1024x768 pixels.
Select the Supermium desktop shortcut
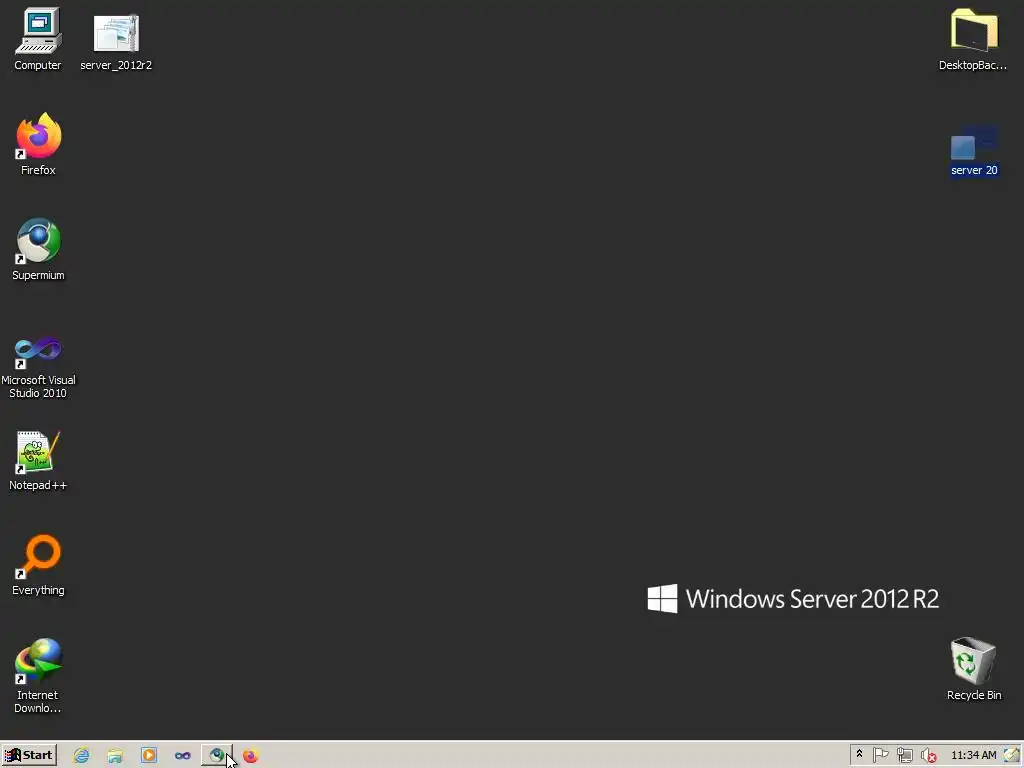point(38,249)
